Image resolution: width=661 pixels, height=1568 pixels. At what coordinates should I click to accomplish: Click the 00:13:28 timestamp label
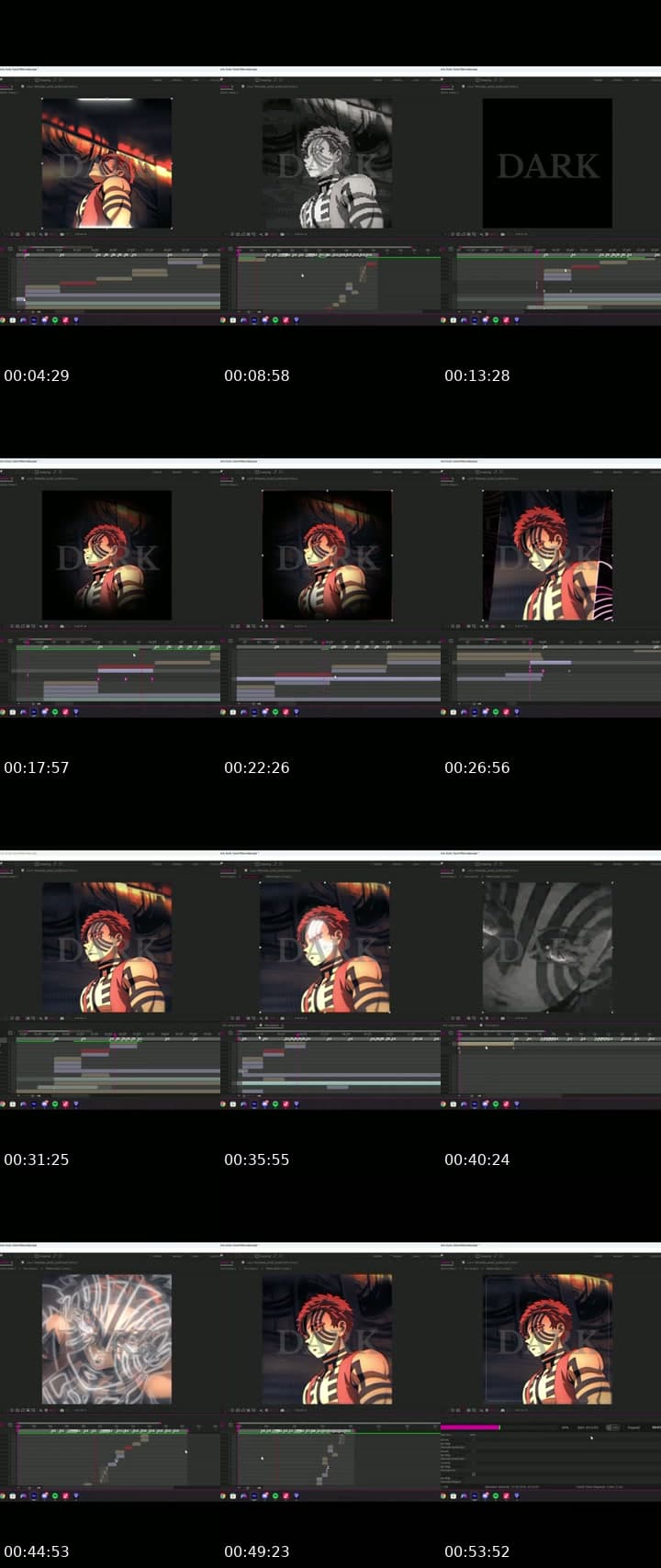pos(477,375)
